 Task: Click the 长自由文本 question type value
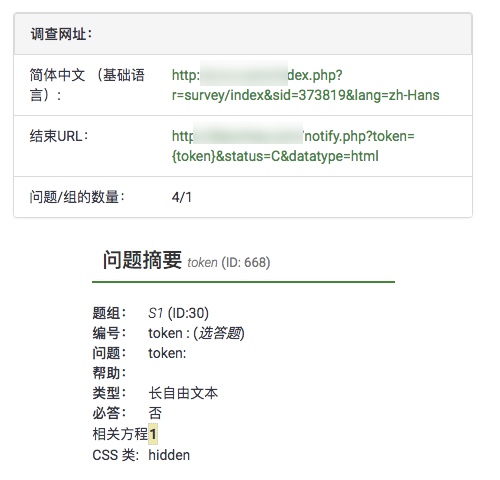[183, 393]
